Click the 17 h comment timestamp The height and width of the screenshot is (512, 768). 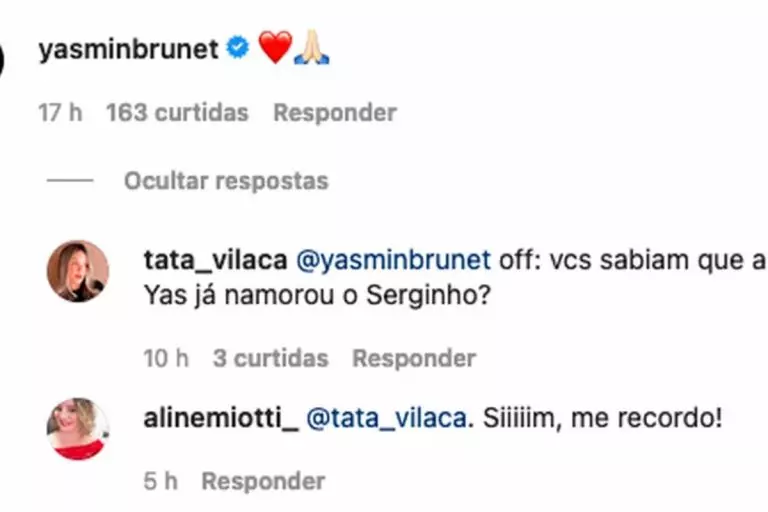coord(60,113)
